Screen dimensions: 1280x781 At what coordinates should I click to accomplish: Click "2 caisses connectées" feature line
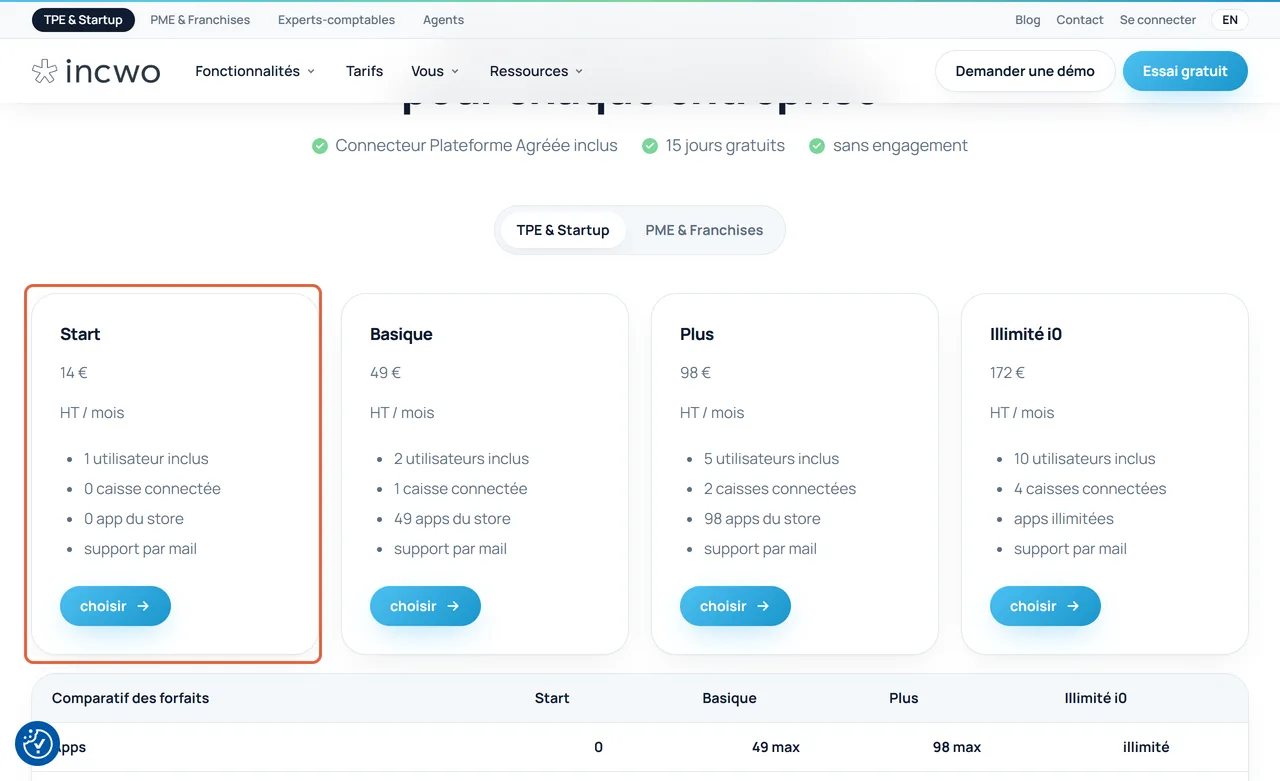780,489
